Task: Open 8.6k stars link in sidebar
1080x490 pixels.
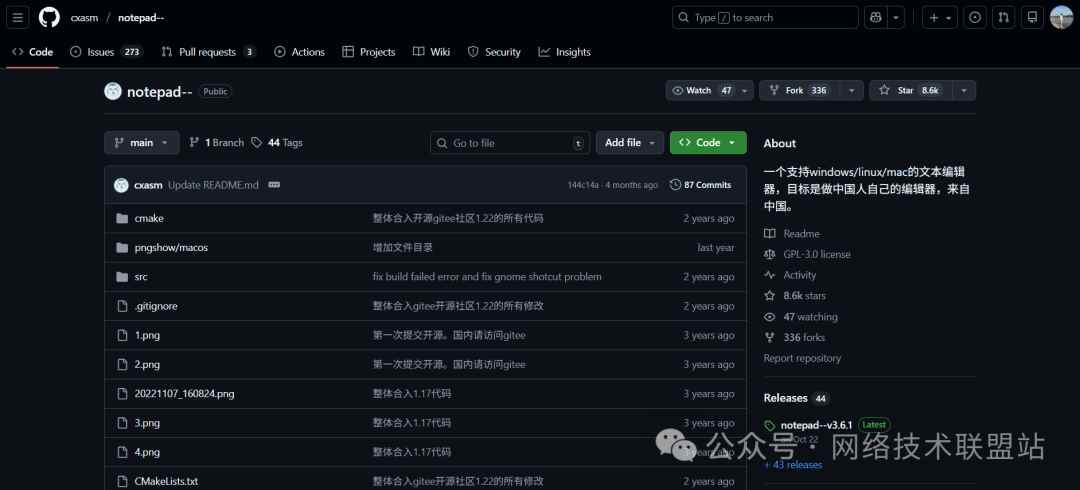Action: [796, 296]
